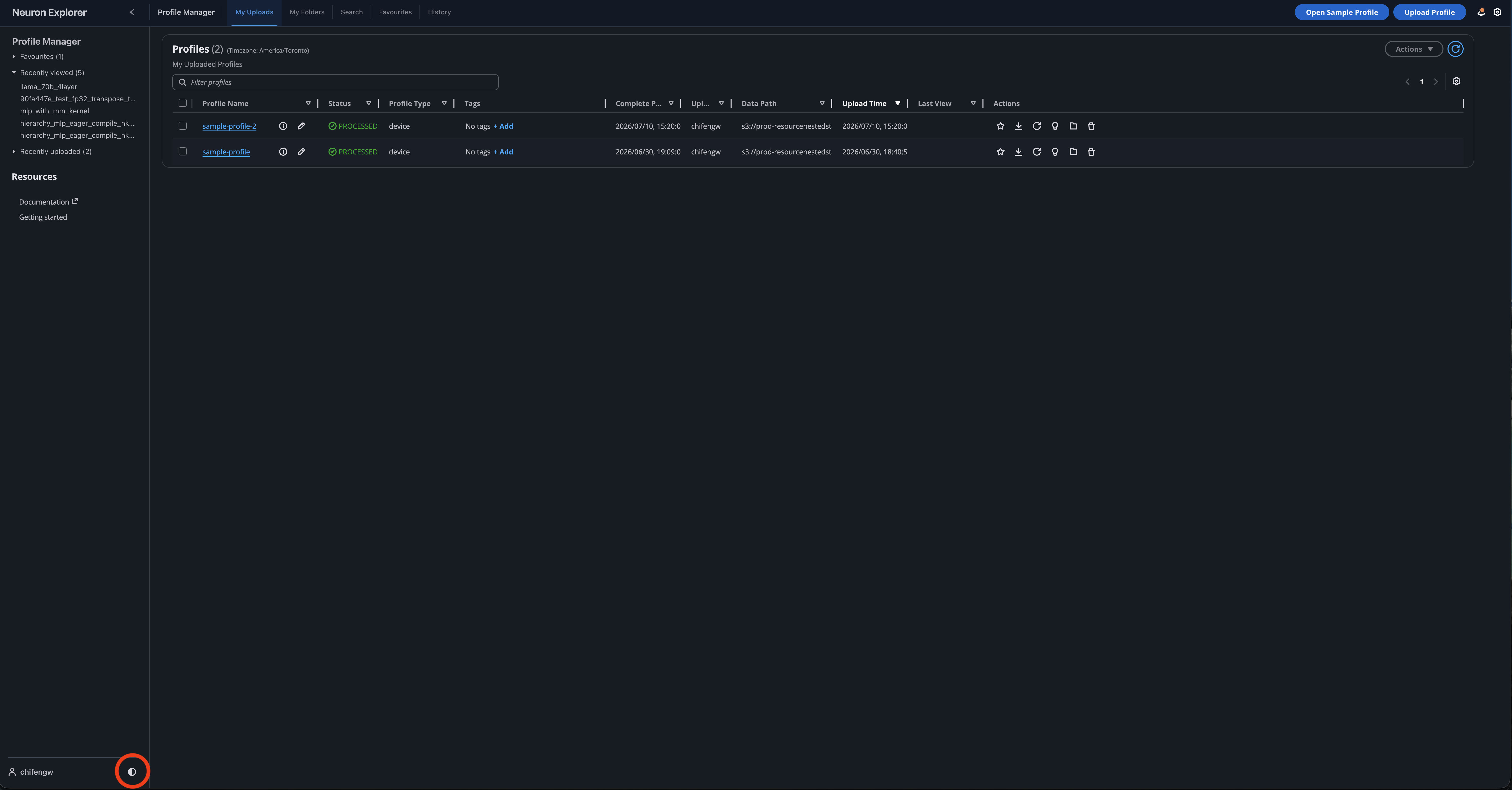Collapse the Neuron Explorer sidebar
Image resolution: width=1512 pixels, height=790 pixels.
[x=132, y=12]
